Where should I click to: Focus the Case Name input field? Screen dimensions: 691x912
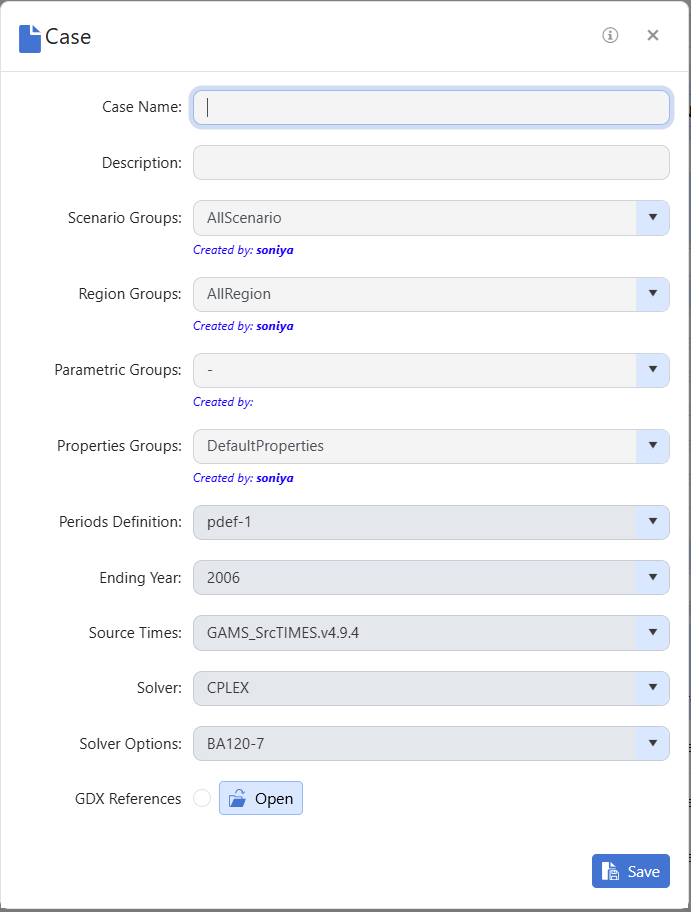coord(431,107)
